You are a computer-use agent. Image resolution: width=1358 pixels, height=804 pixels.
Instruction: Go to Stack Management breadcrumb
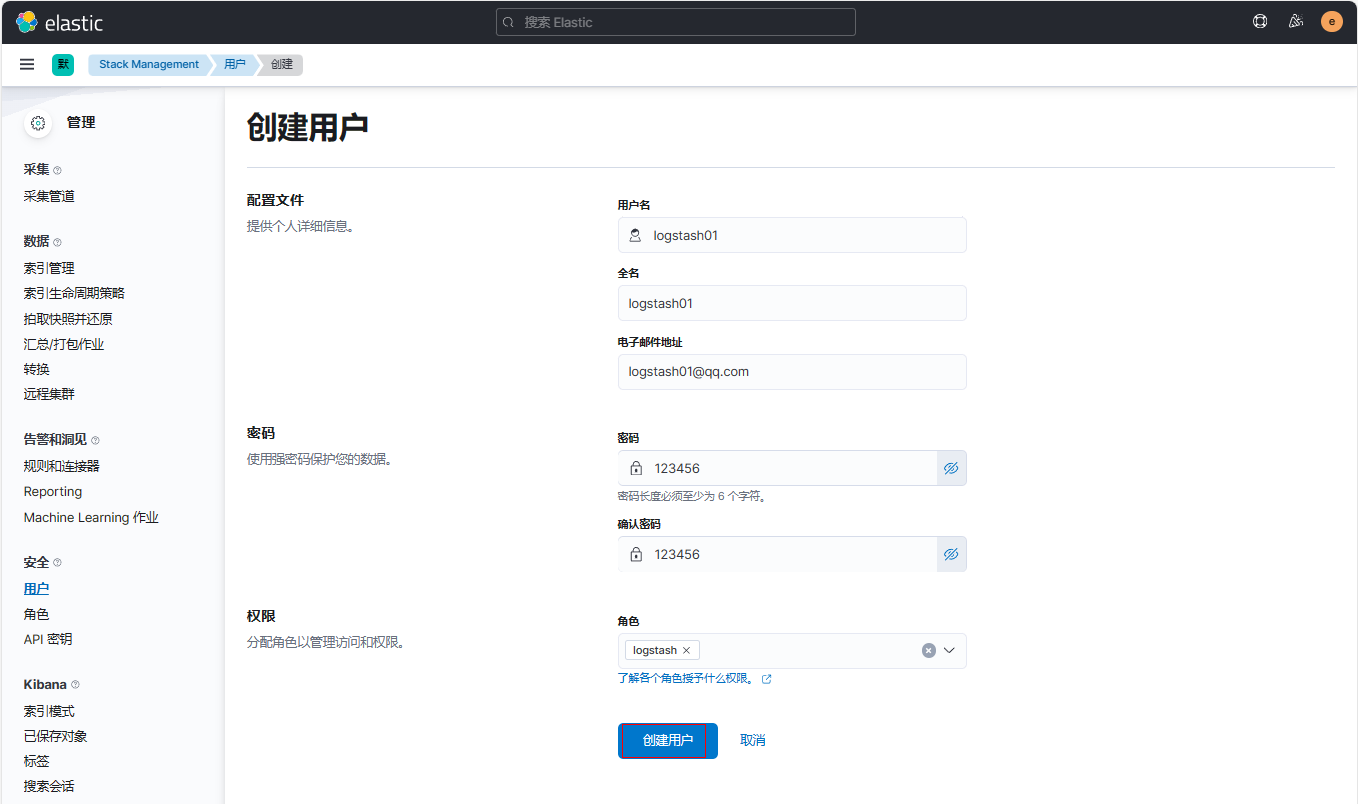click(x=149, y=64)
